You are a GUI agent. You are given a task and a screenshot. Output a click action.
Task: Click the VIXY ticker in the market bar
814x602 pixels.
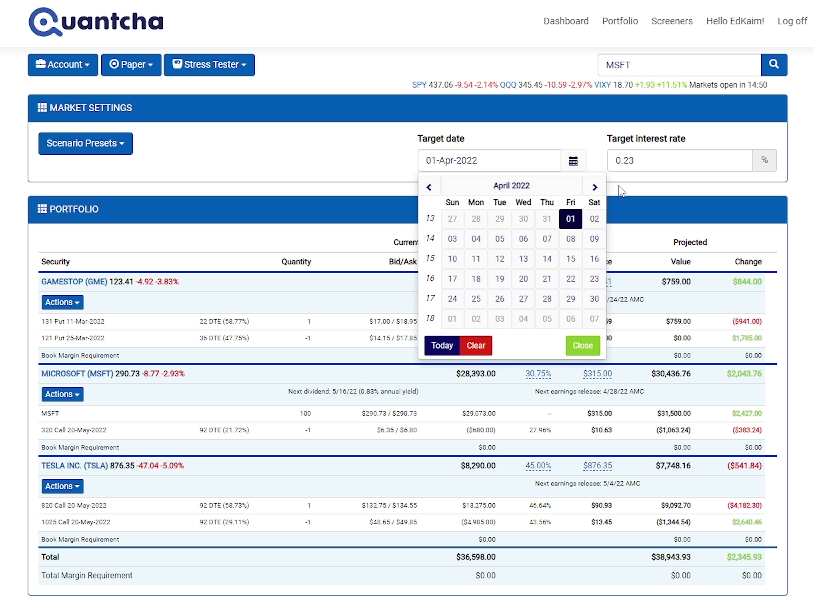pyautogui.click(x=602, y=85)
